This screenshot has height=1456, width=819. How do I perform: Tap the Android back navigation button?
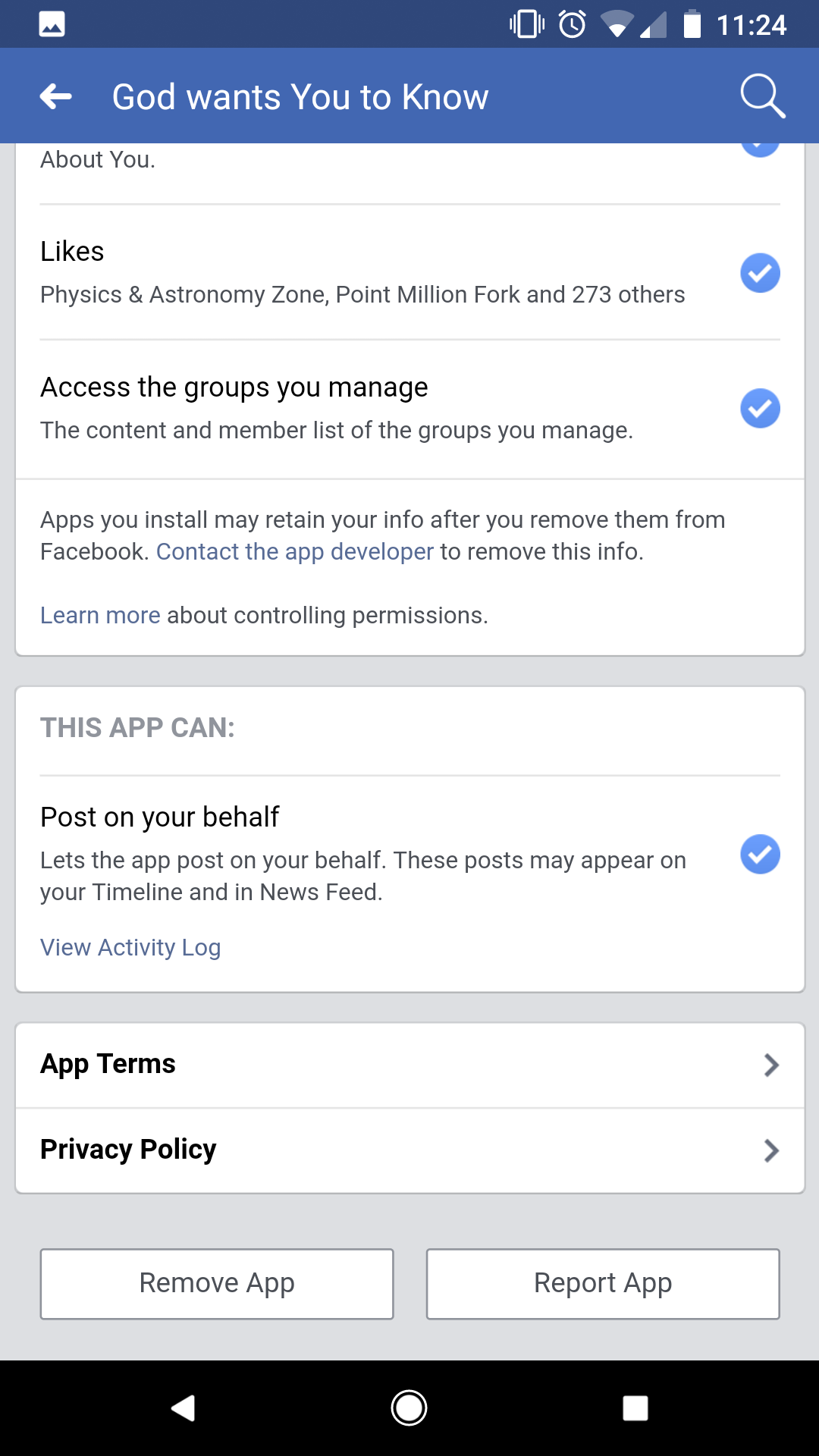[183, 1408]
